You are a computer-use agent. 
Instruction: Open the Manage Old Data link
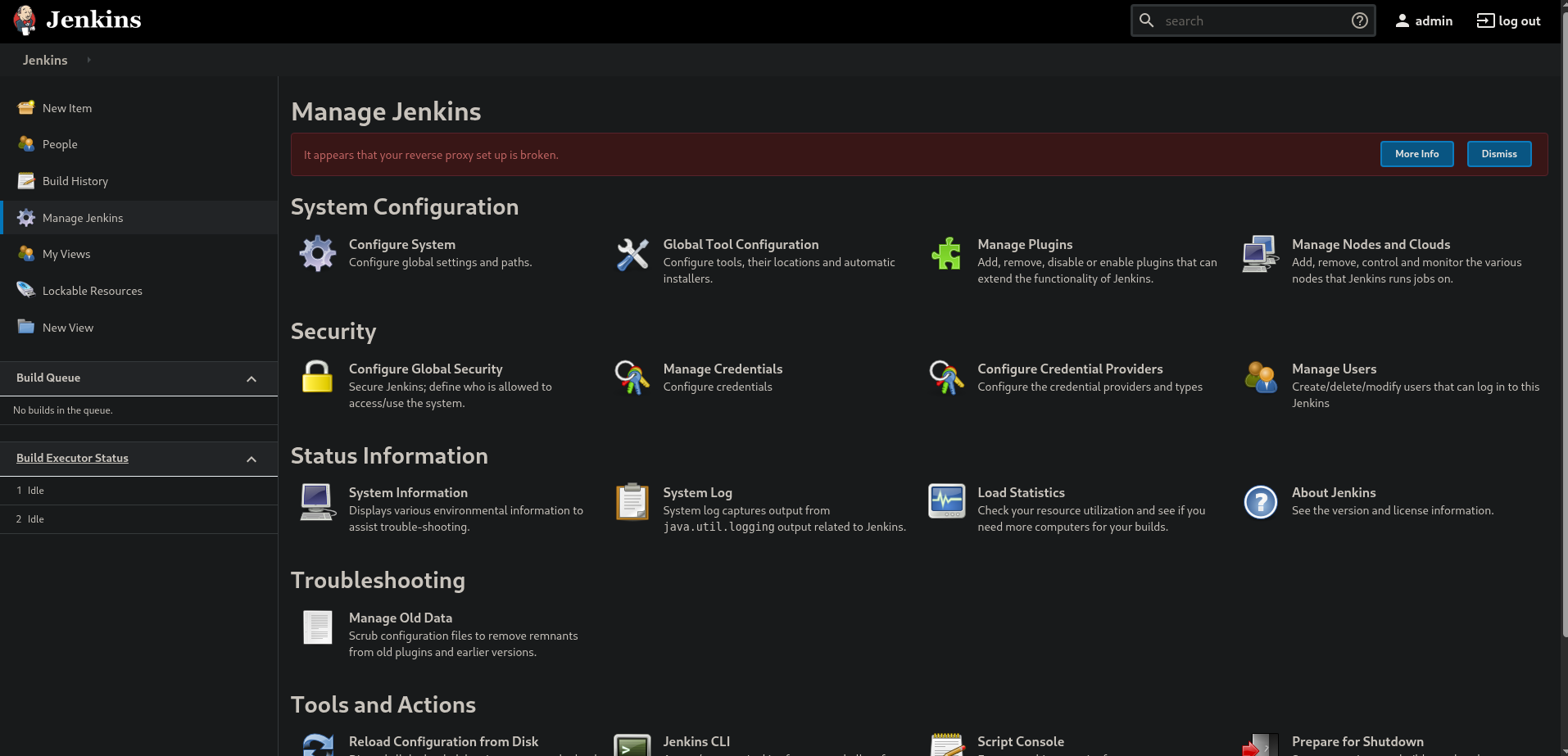tap(401, 618)
